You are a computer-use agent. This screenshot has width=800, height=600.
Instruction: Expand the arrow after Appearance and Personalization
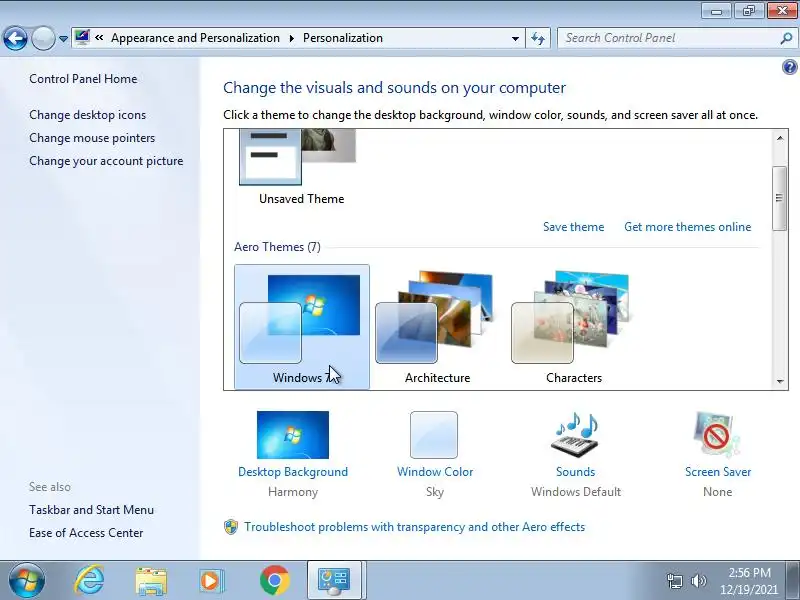pos(292,38)
